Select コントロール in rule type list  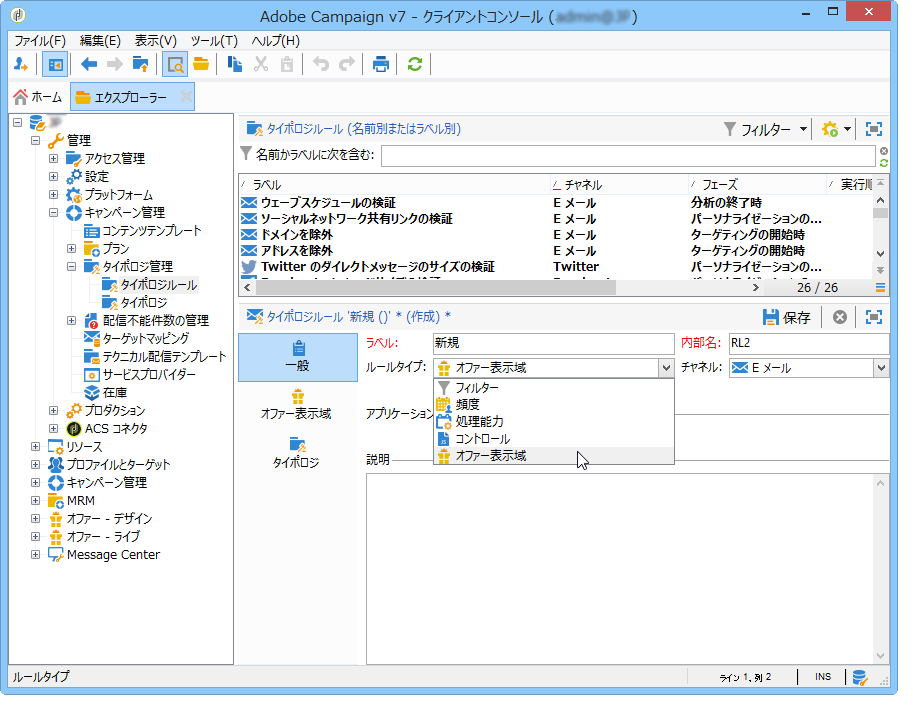(x=553, y=439)
